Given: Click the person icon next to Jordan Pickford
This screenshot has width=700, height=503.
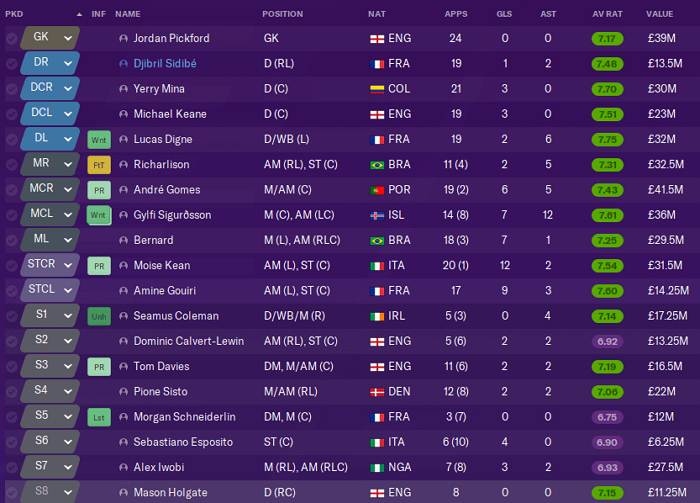Looking at the screenshot, I should (x=124, y=38).
